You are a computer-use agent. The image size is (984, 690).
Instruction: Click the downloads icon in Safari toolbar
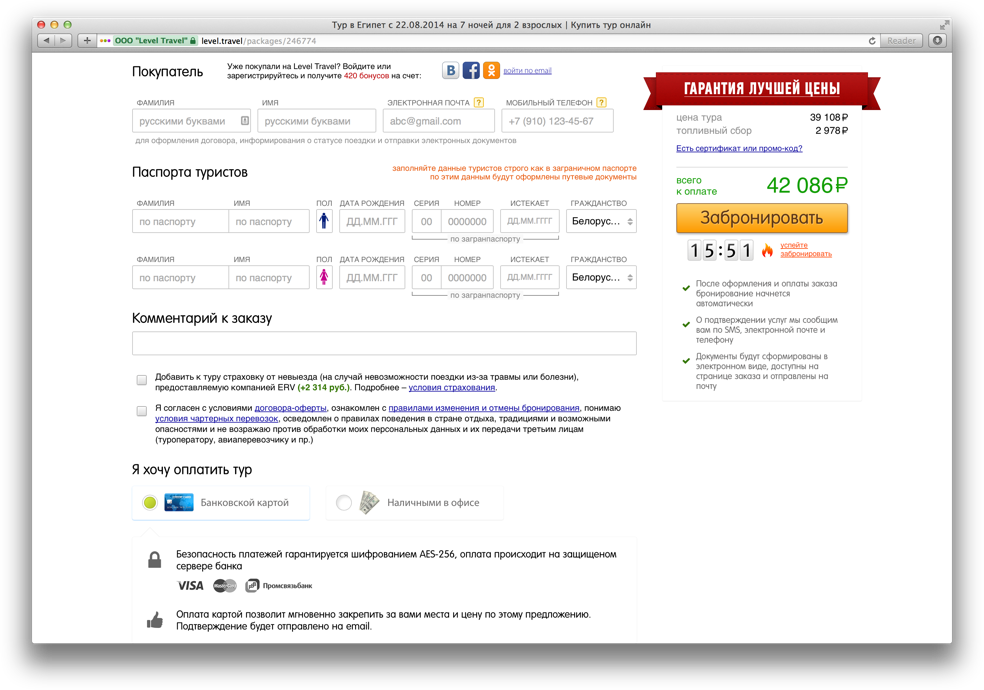click(x=938, y=41)
